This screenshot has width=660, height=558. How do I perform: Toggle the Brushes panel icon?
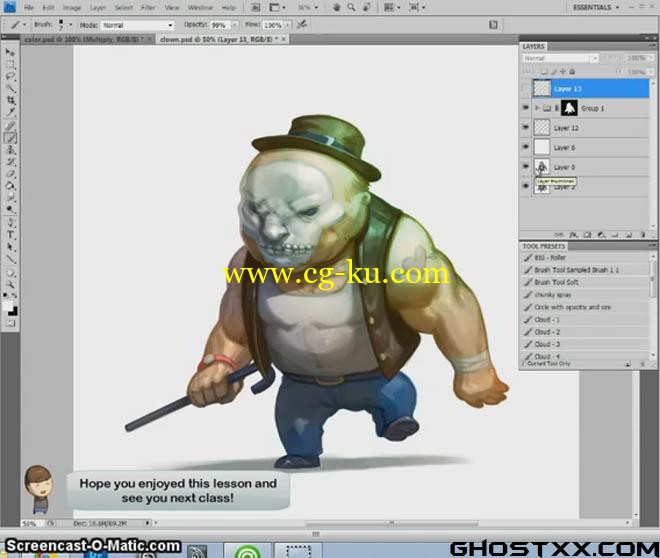click(493, 25)
